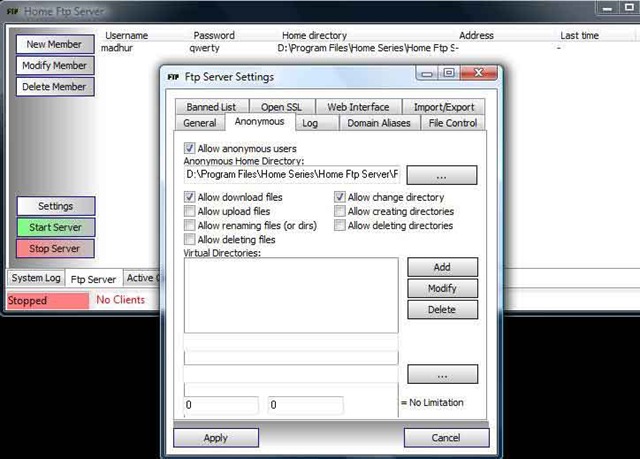Viewport: 640px width, 459px height.
Task: Click the first 0 limit field
Action: click(x=221, y=405)
